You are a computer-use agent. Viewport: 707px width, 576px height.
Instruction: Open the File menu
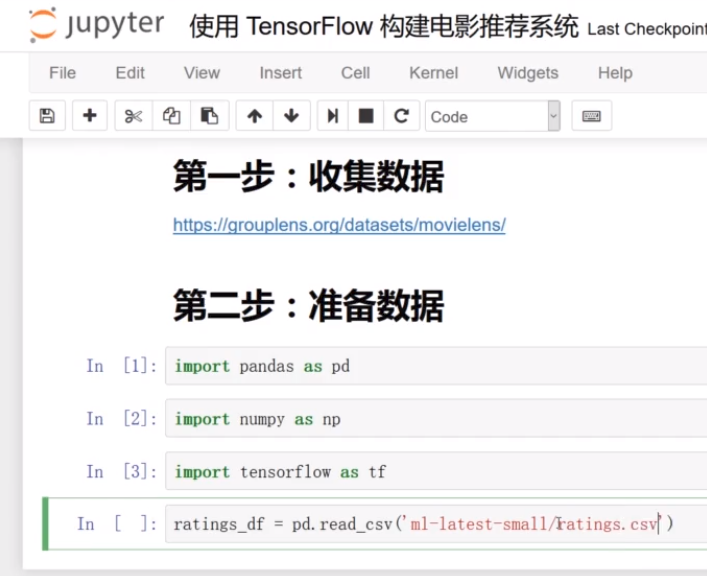coord(62,73)
